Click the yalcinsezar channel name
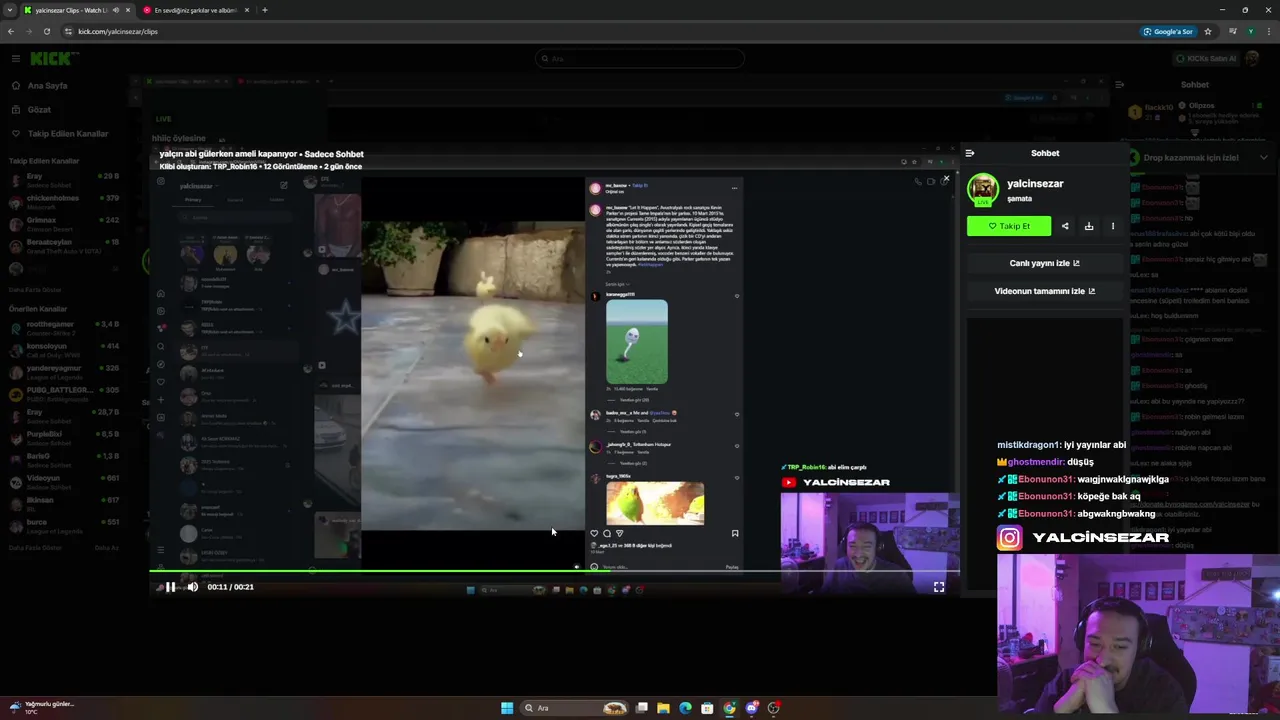The image size is (1280, 720). point(1035,184)
